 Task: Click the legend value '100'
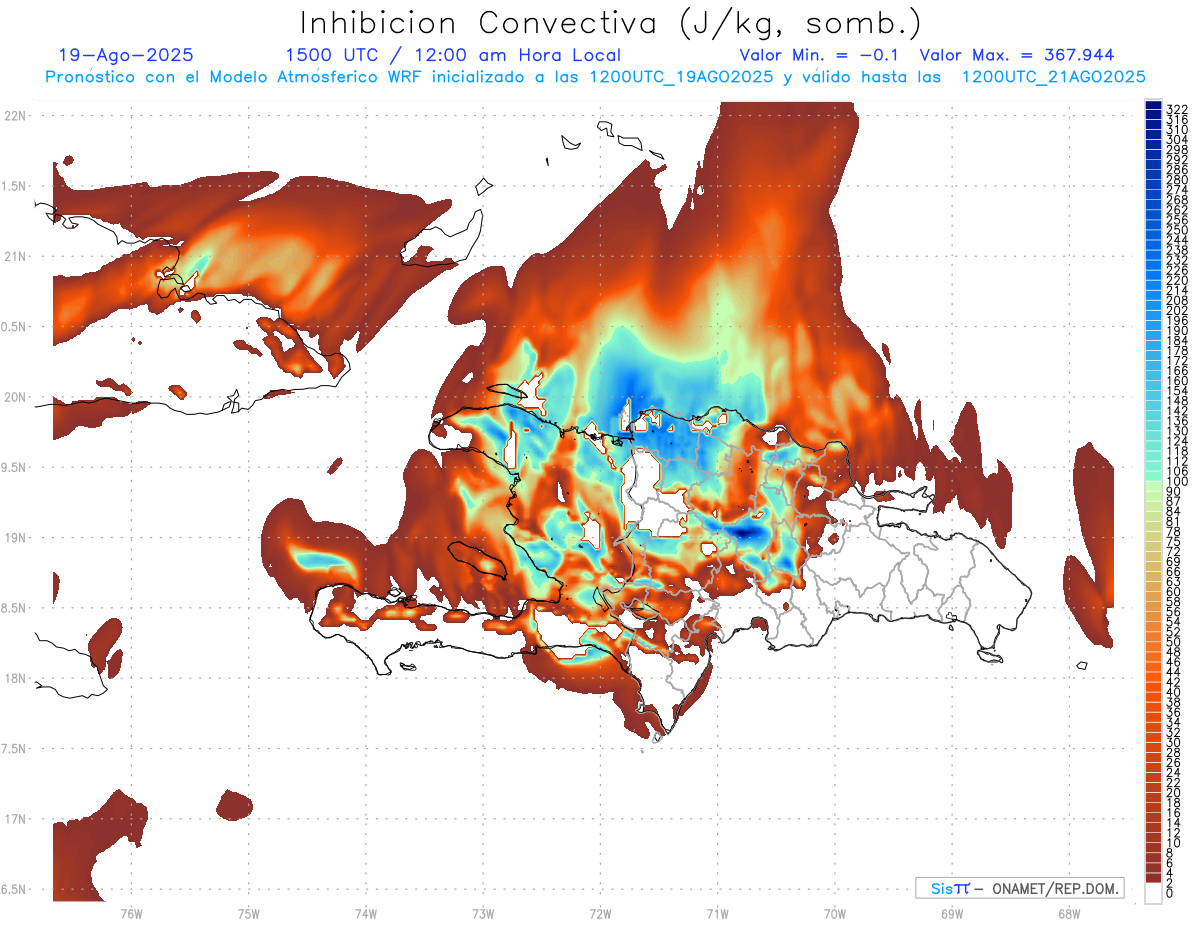pos(1177,482)
